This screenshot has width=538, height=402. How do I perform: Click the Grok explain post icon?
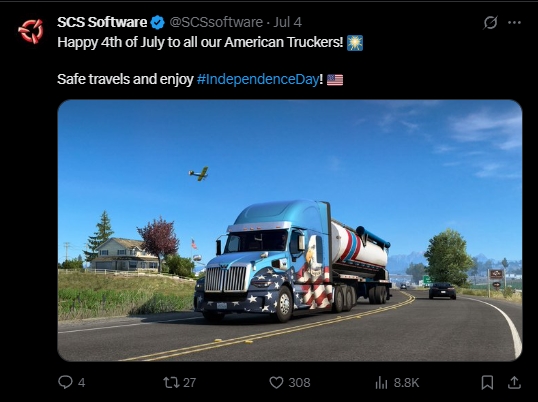[x=490, y=23]
